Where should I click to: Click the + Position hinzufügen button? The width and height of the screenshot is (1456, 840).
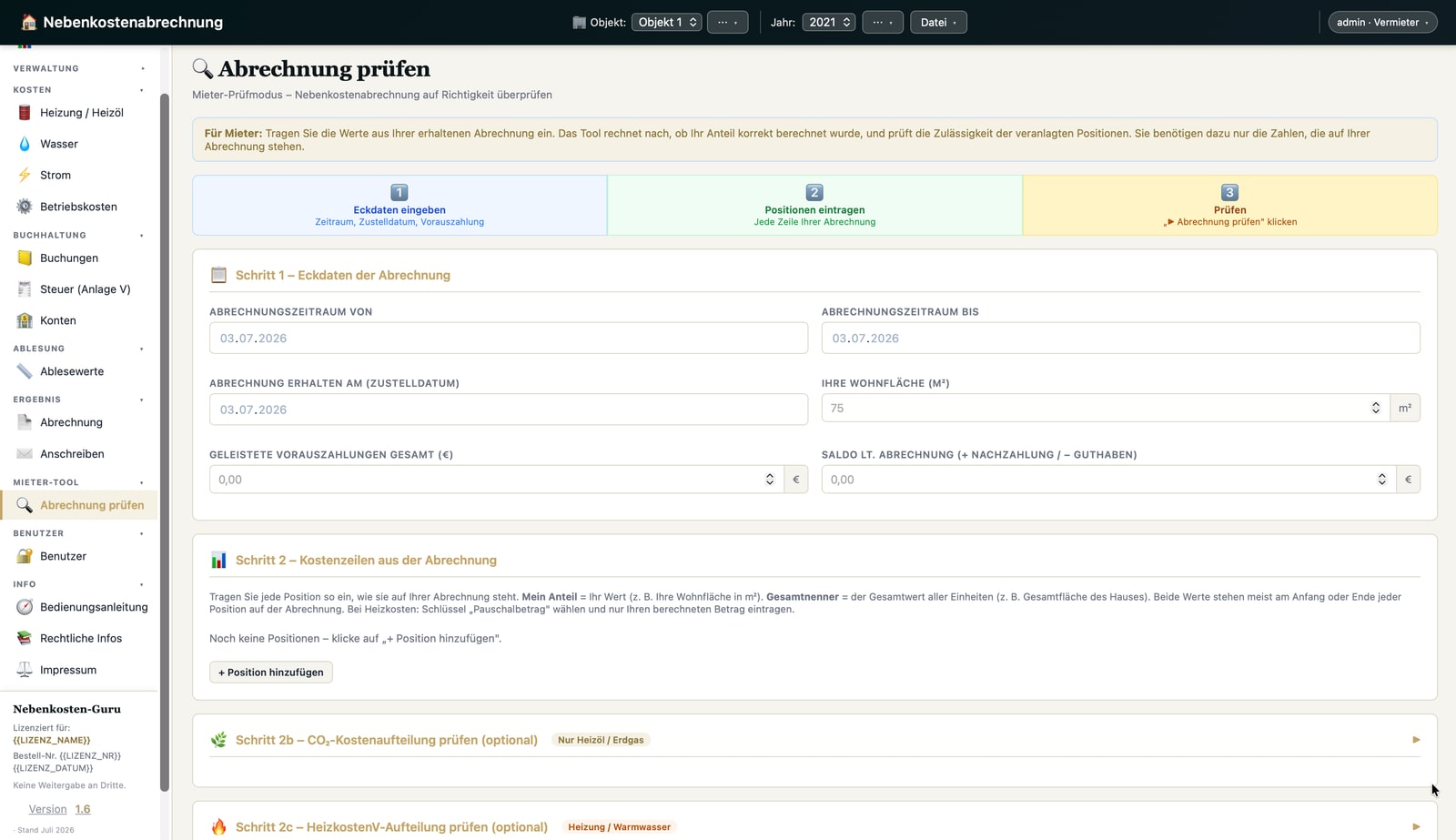(x=271, y=673)
